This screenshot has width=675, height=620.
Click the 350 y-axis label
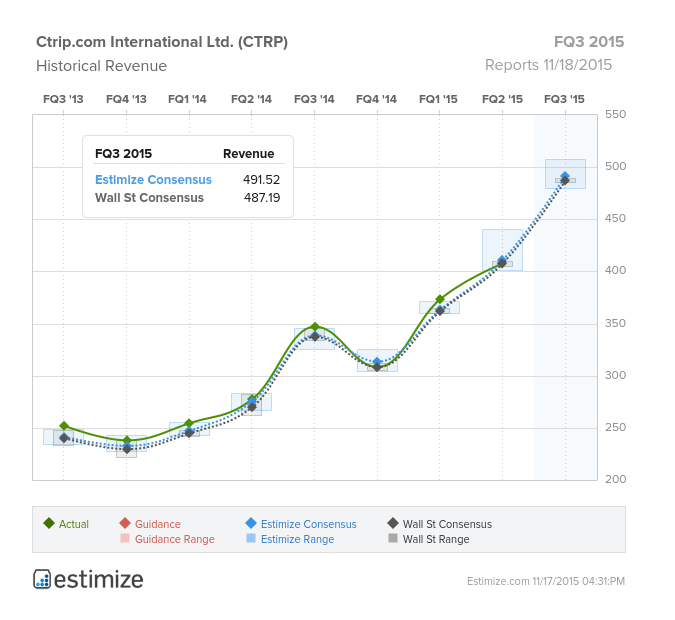615,323
